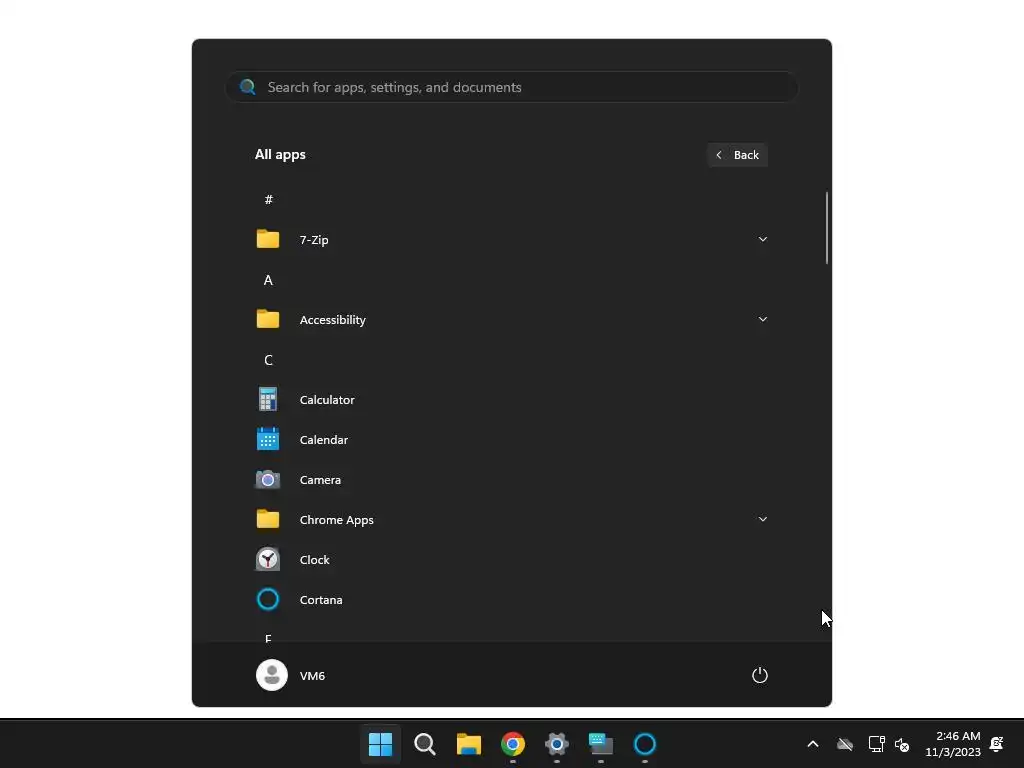Expand the 7-Zip folder chevron

click(763, 239)
